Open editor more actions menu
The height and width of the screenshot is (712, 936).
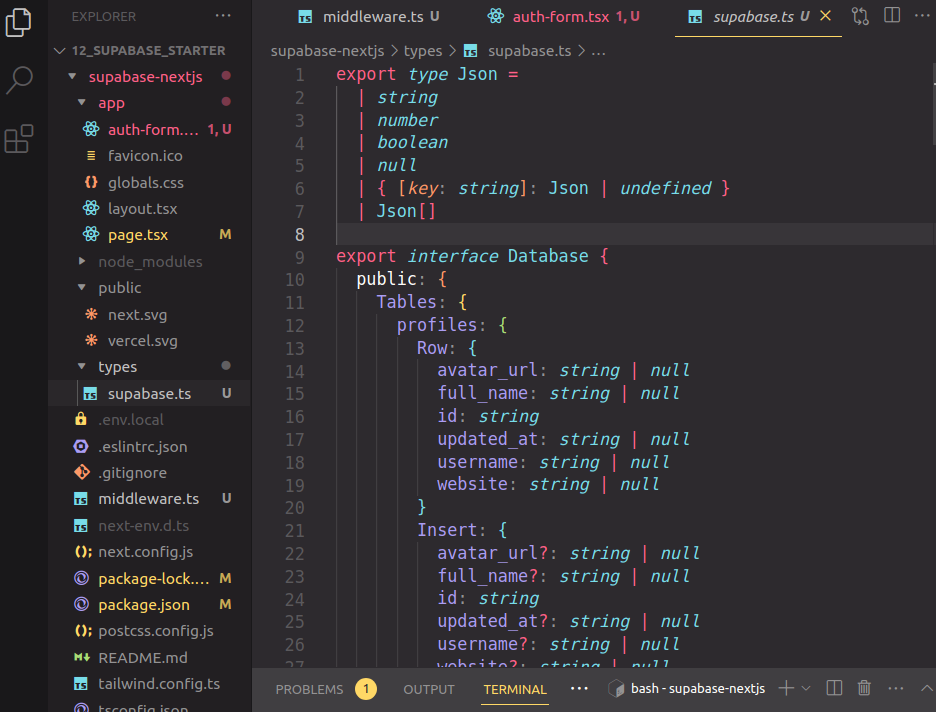click(922, 16)
